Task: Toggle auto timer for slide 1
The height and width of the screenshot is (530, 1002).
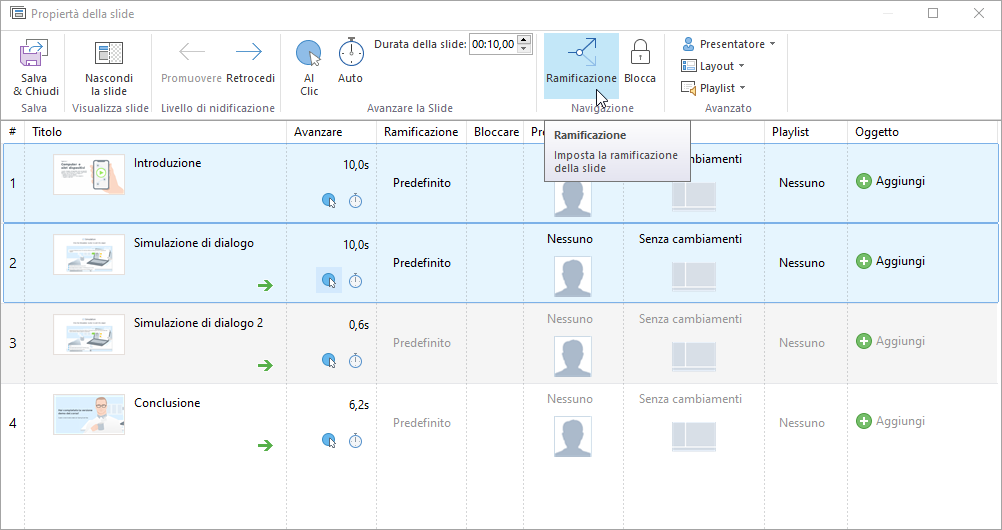Action: coord(355,201)
